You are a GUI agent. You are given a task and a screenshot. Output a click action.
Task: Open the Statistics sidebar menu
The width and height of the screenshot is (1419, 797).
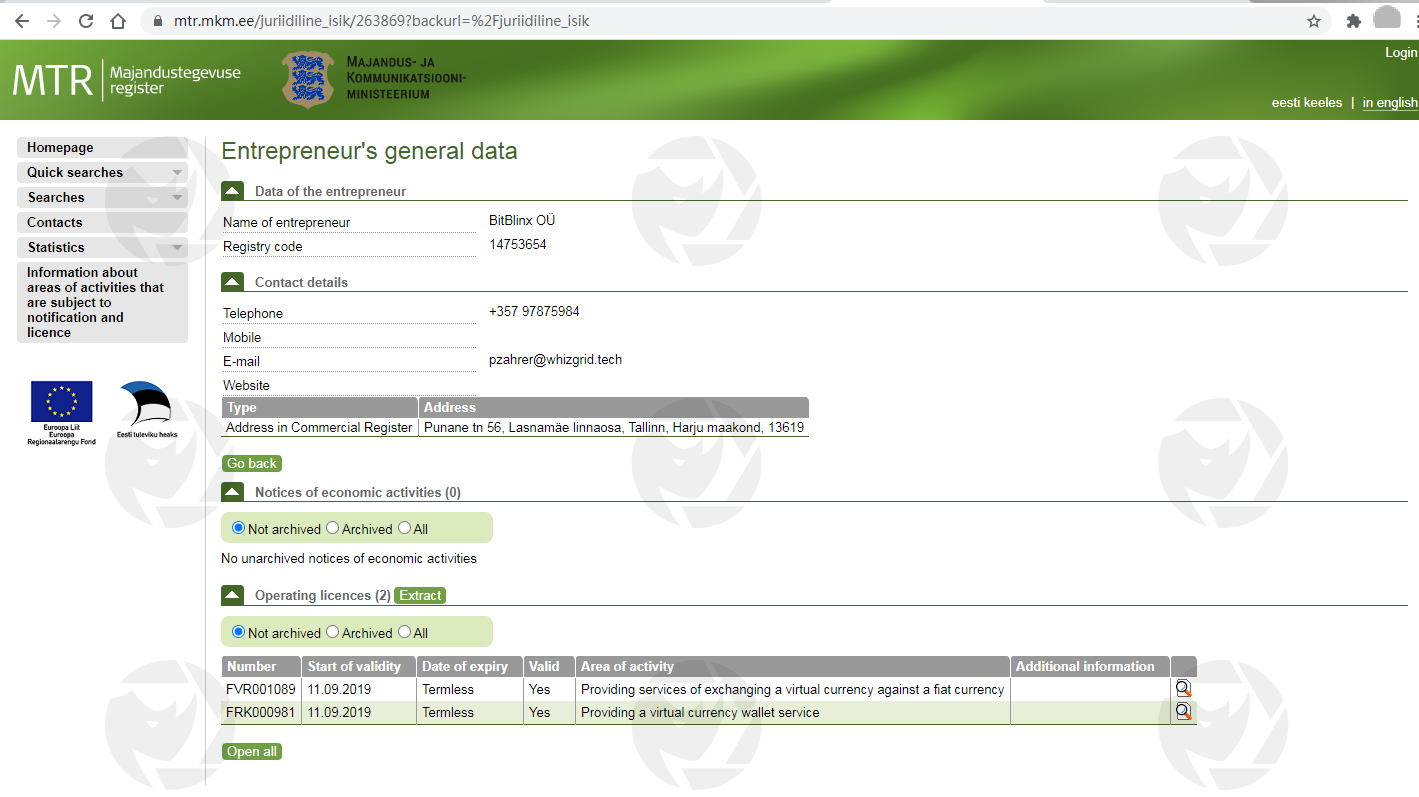coord(102,247)
